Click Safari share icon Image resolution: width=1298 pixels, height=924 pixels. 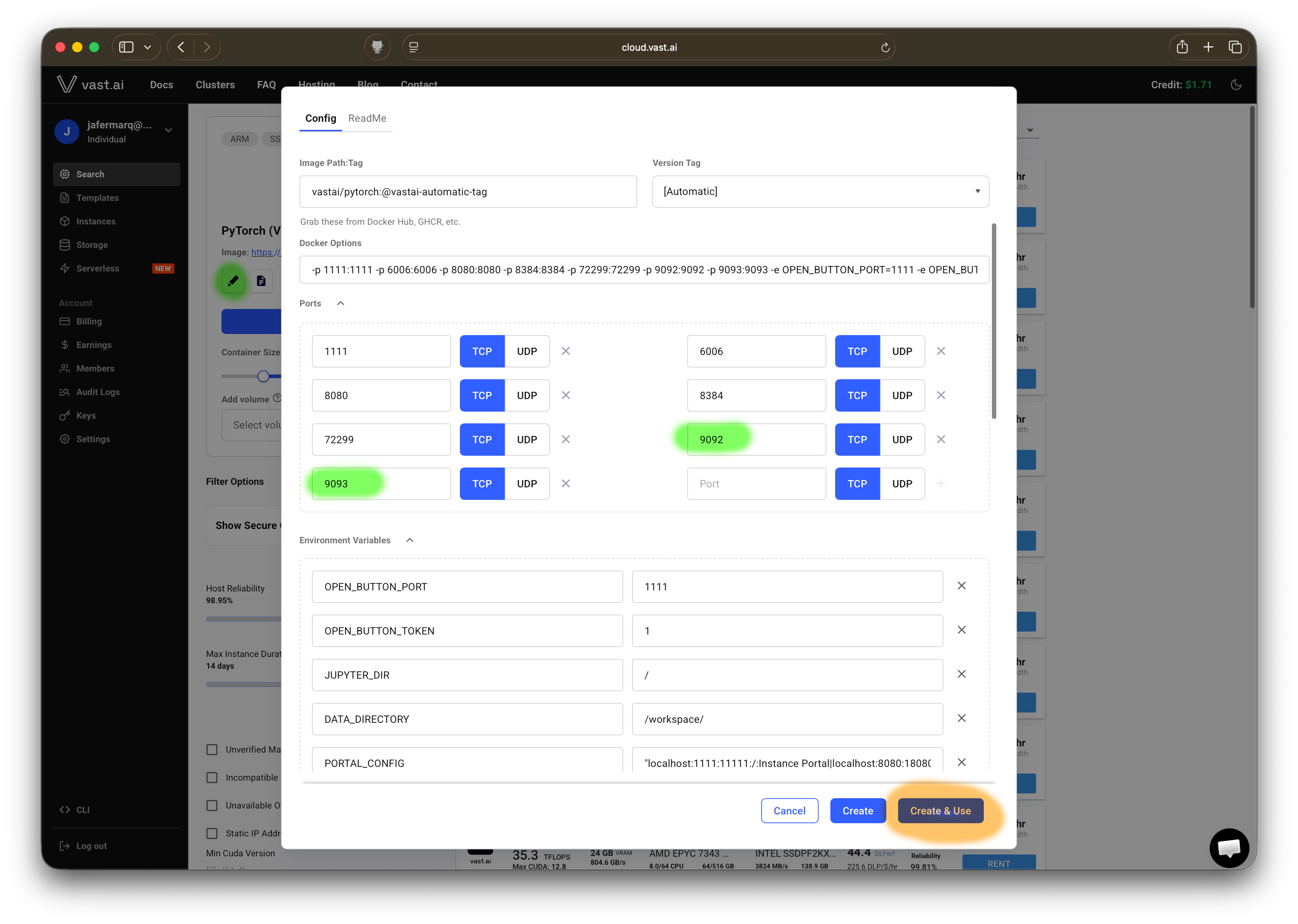coord(1182,47)
